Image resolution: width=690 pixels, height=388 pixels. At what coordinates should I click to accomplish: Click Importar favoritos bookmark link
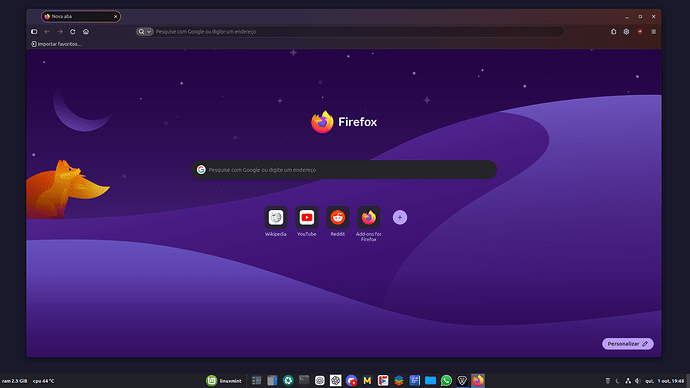click(x=56, y=44)
